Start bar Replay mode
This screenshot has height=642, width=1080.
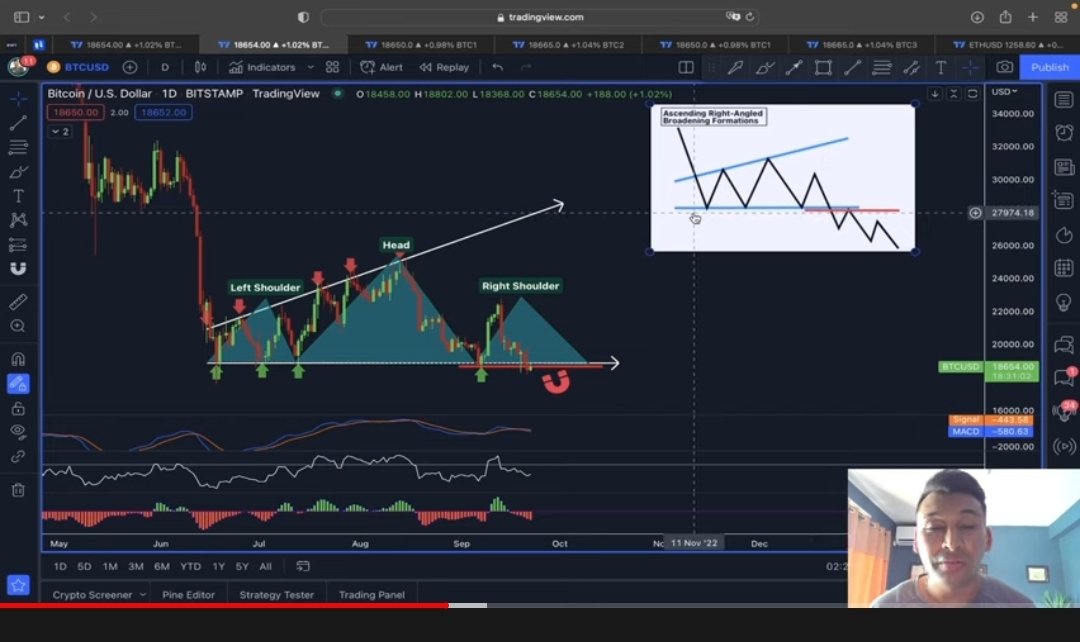point(444,67)
